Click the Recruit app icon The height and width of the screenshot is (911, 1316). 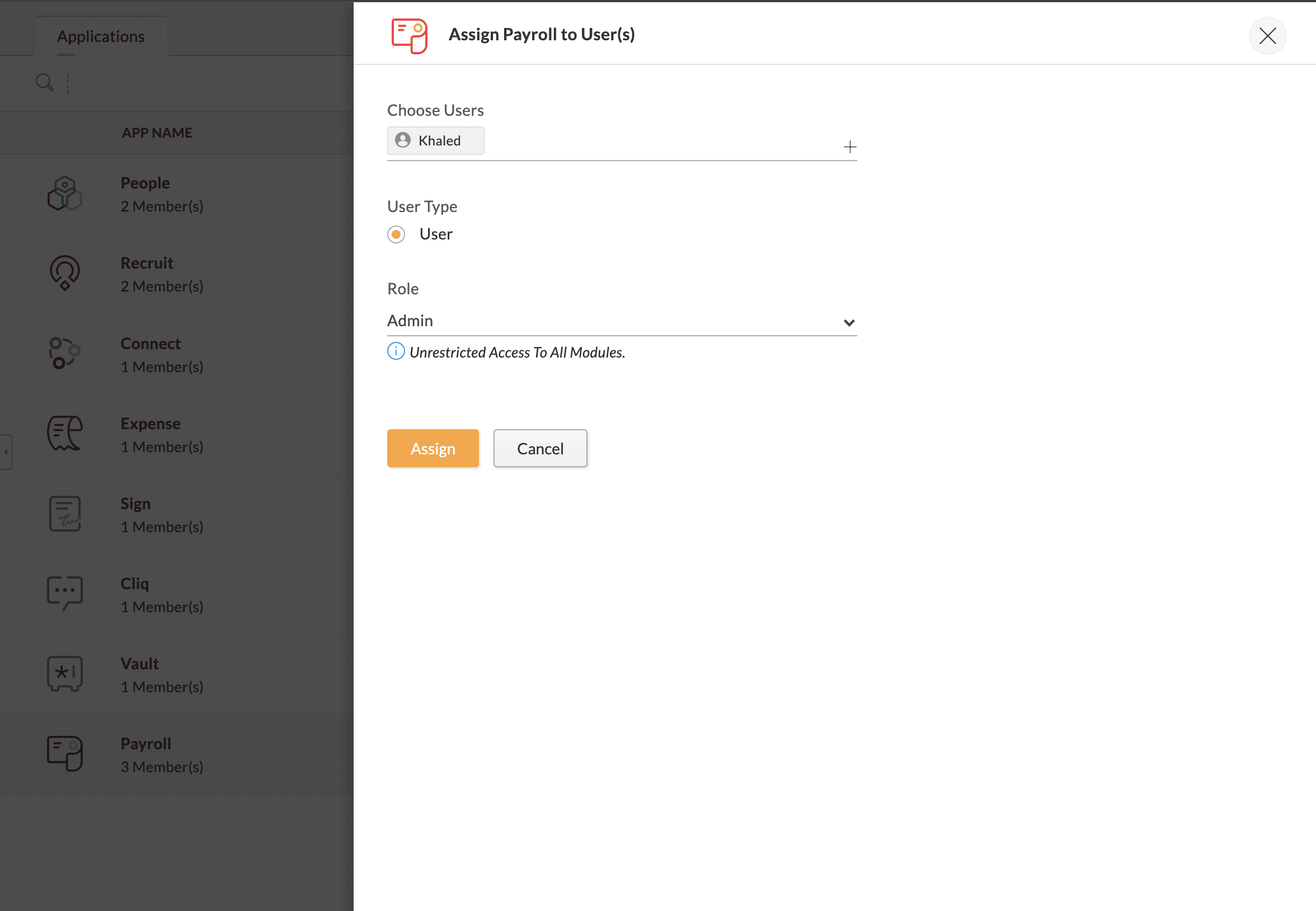point(64,273)
